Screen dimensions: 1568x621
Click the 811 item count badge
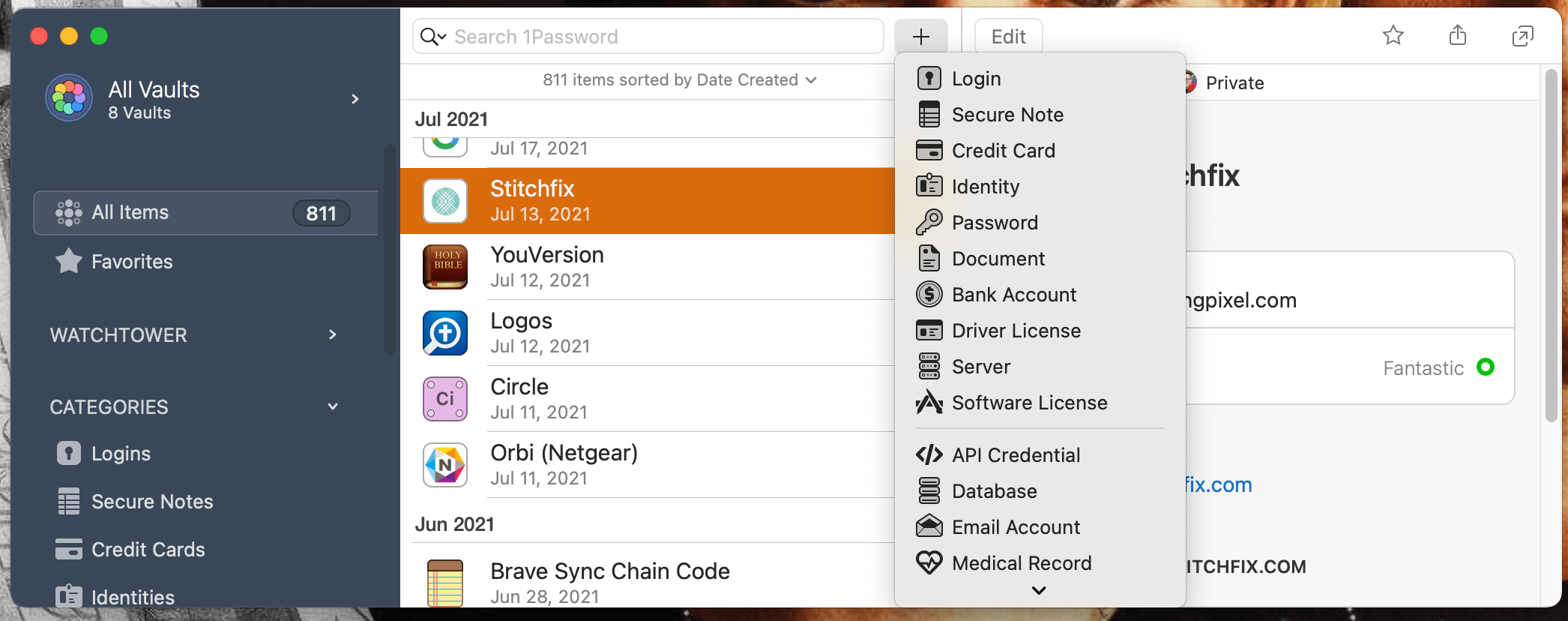pyautogui.click(x=321, y=213)
